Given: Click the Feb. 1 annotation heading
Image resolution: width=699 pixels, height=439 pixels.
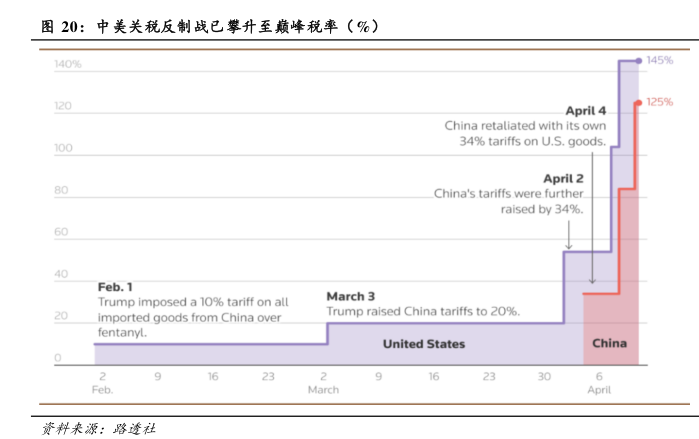Looking at the screenshot, I should coord(115,286).
